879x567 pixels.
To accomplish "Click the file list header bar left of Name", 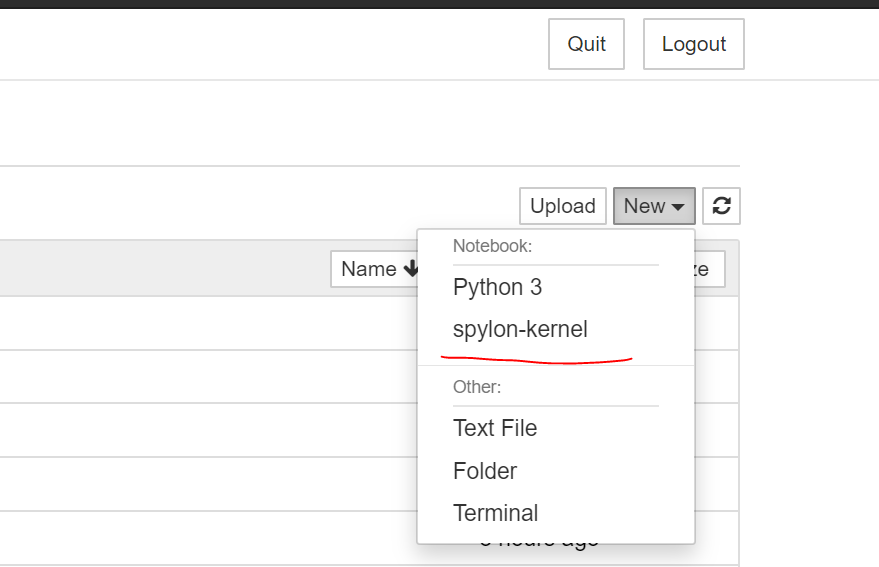I will click(x=160, y=269).
